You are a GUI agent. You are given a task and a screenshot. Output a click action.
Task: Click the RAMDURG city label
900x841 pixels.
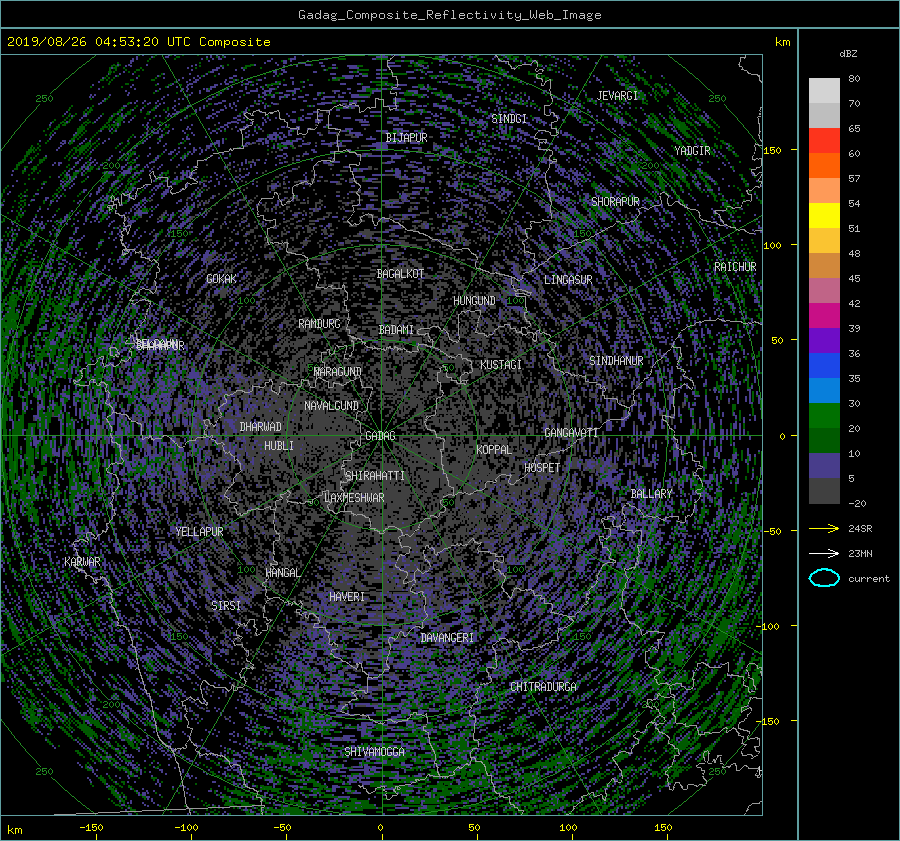[x=319, y=324]
